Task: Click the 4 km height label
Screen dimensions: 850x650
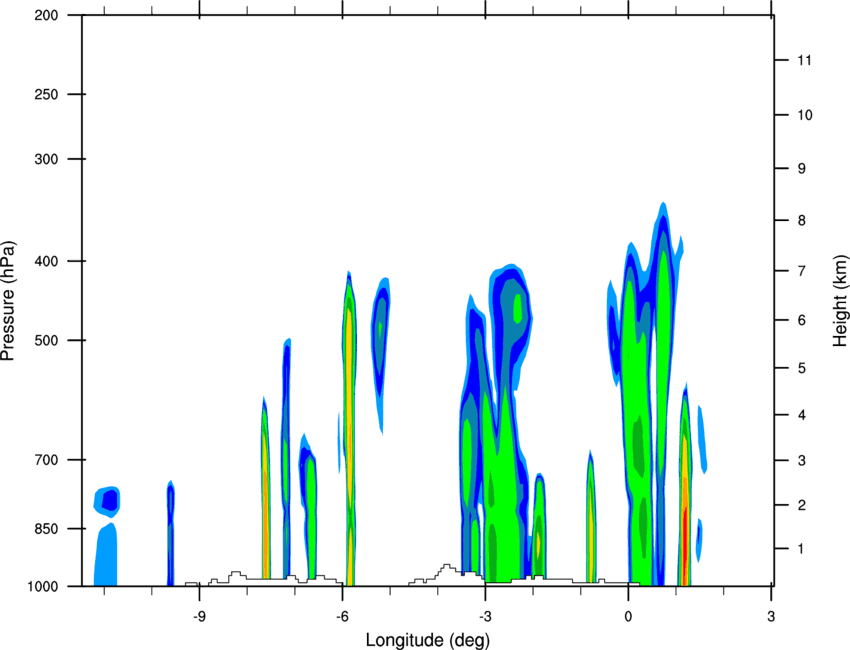Action: [802, 415]
